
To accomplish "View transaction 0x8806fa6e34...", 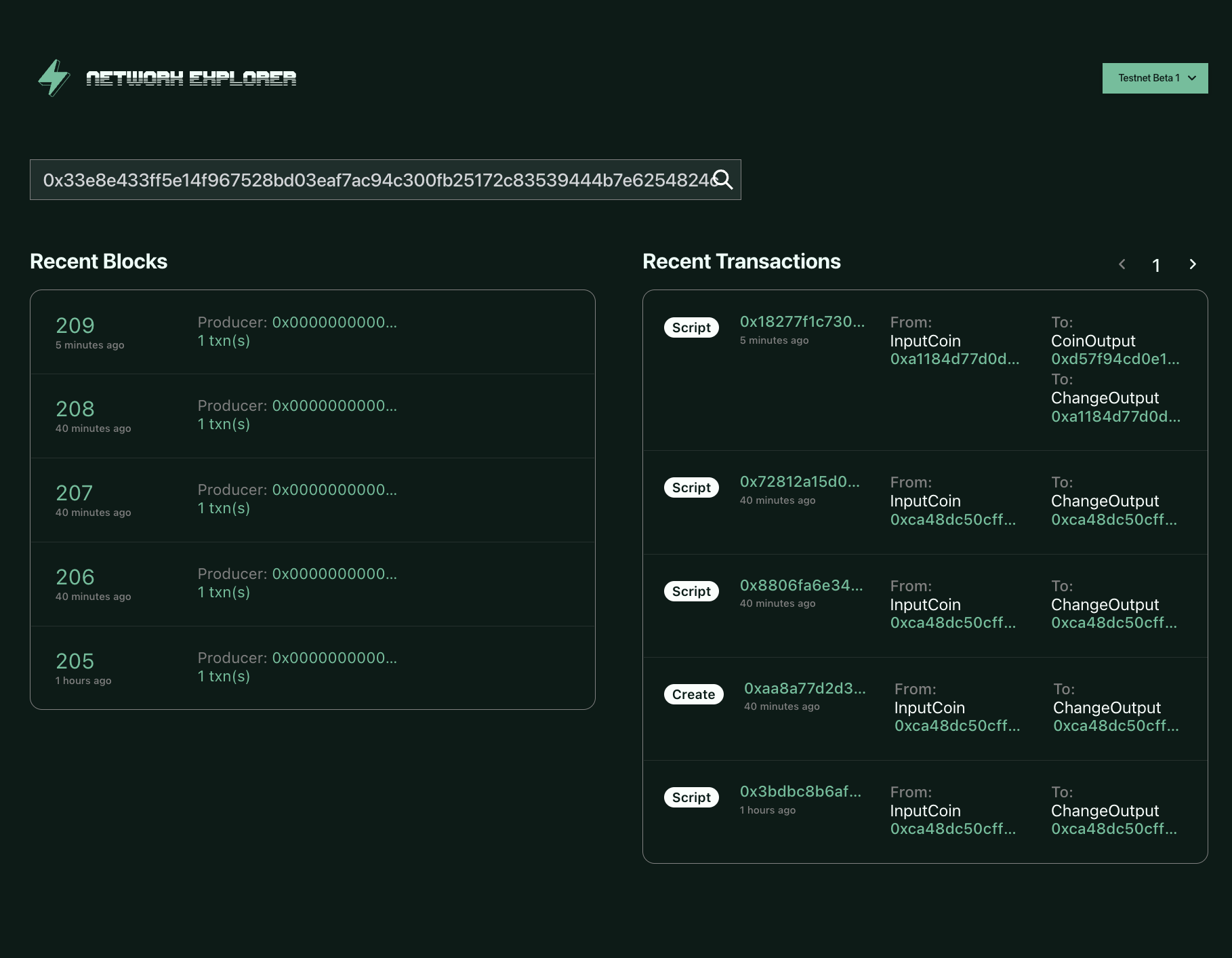I will [x=801, y=586].
